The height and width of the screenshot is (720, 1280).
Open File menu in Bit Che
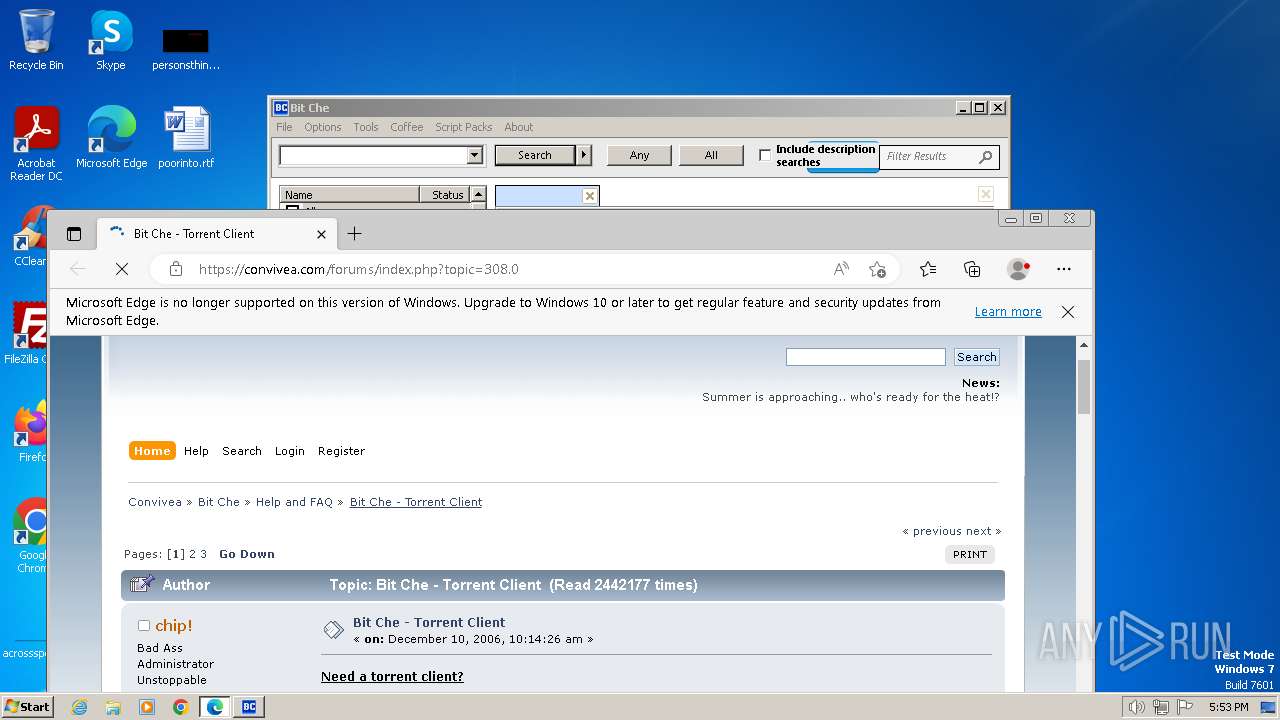[x=284, y=127]
